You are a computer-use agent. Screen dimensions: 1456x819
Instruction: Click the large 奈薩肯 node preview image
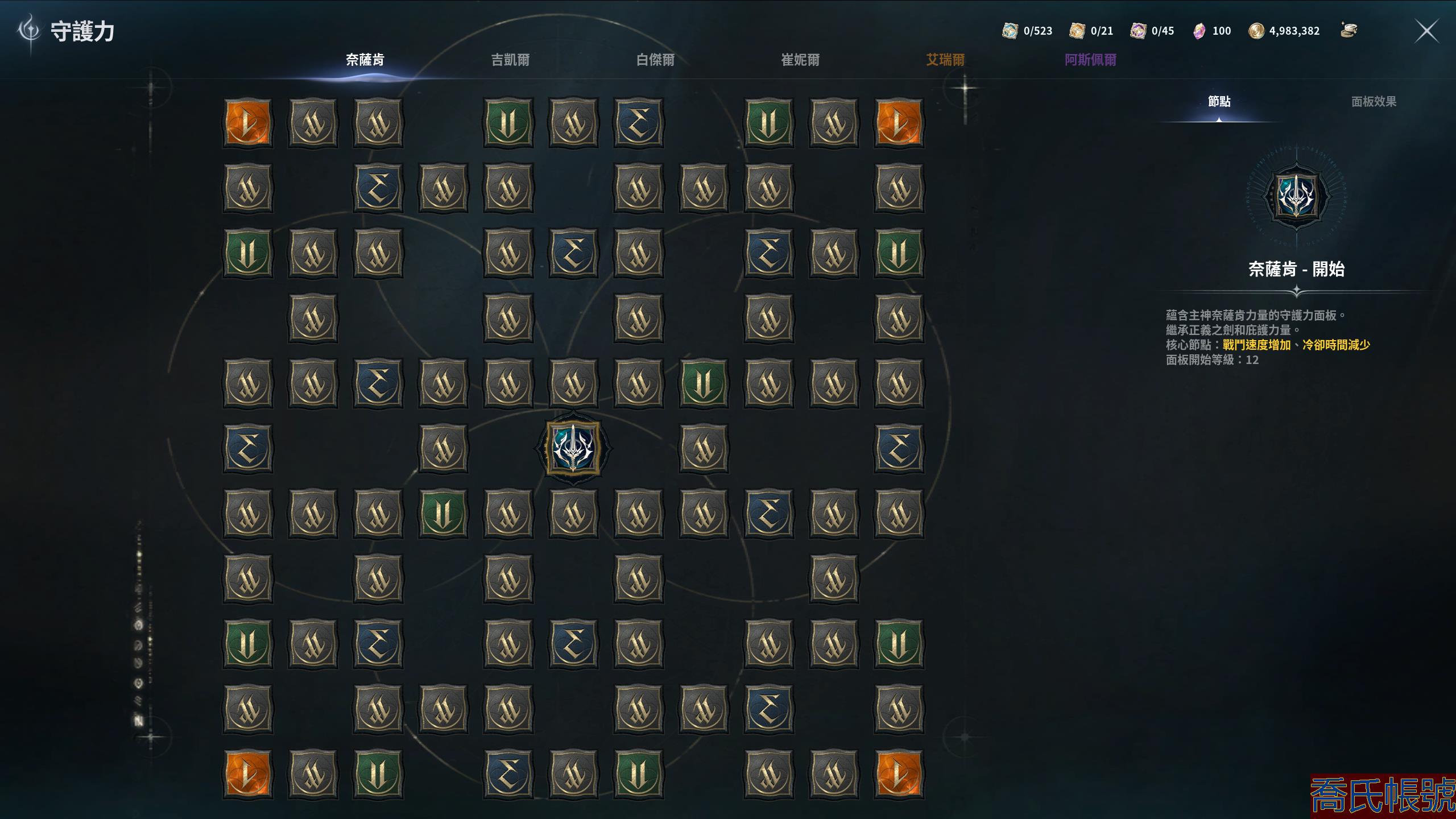[x=1296, y=196]
